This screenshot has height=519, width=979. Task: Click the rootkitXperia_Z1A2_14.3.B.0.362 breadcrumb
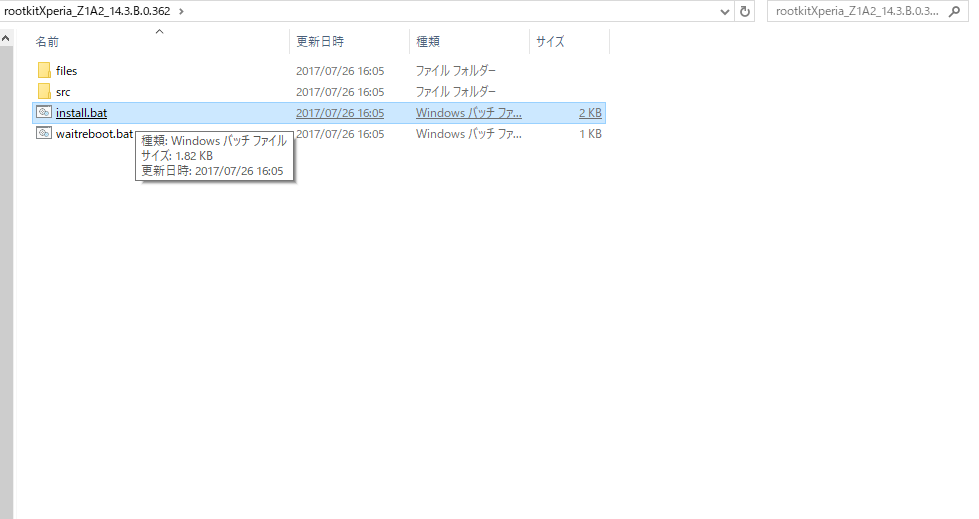pyautogui.click(x=87, y=11)
